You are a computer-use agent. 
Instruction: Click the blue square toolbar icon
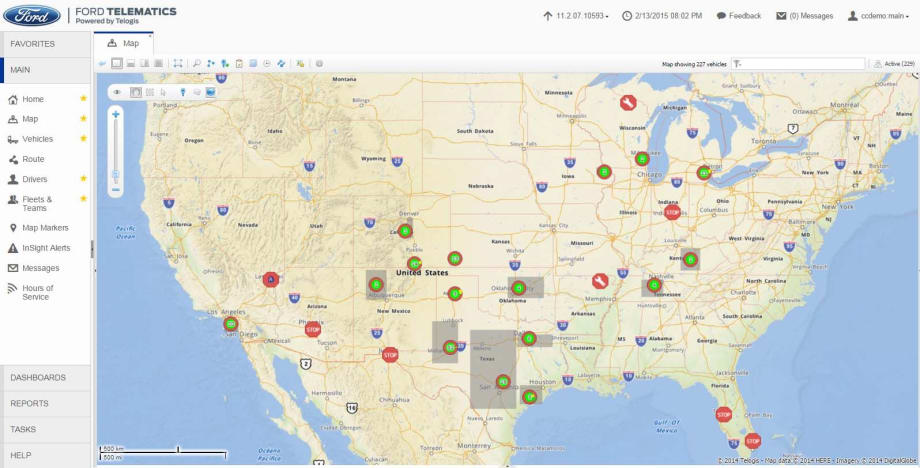pyautogui.click(x=253, y=63)
